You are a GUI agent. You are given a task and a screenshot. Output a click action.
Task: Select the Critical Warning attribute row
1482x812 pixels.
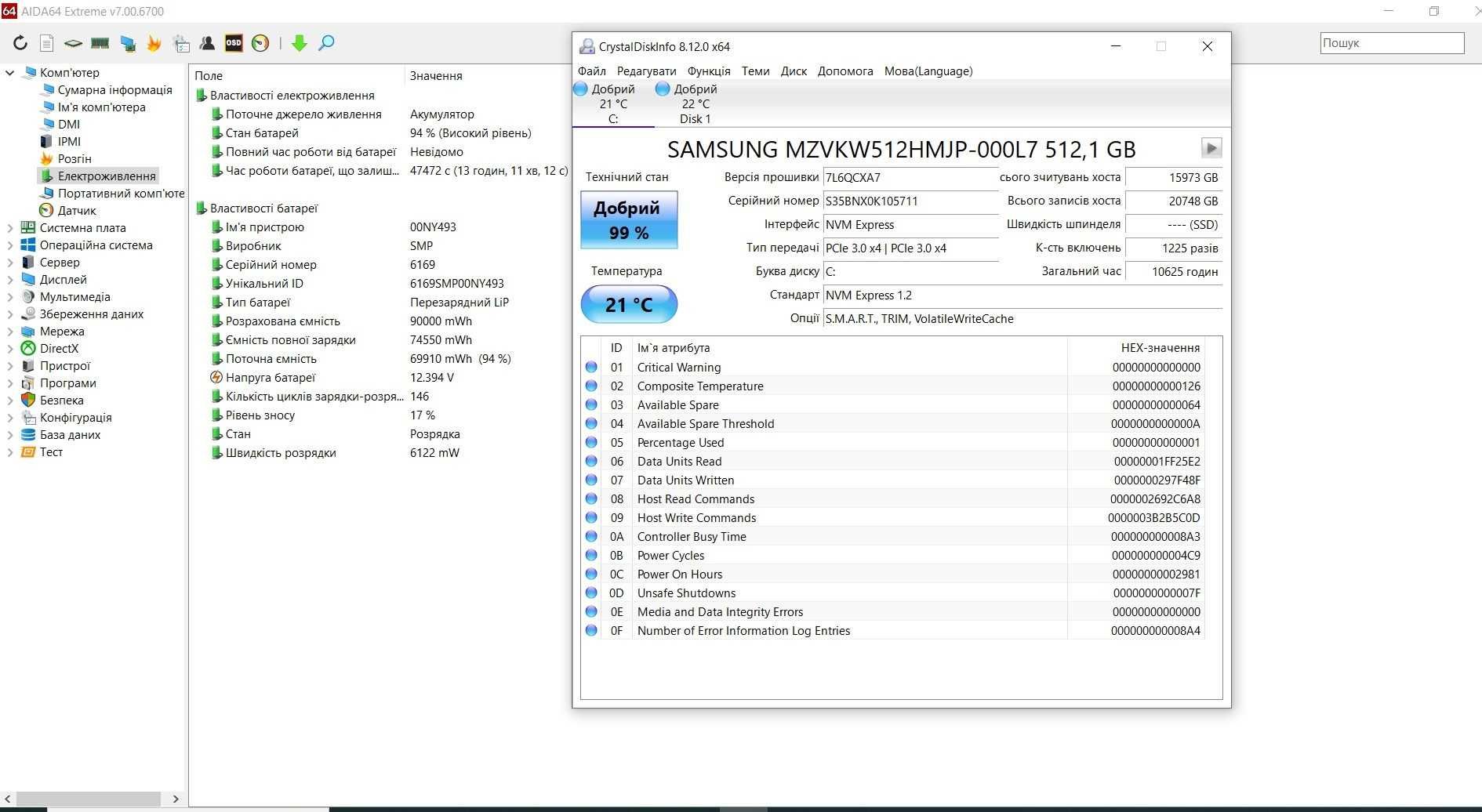(894, 367)
